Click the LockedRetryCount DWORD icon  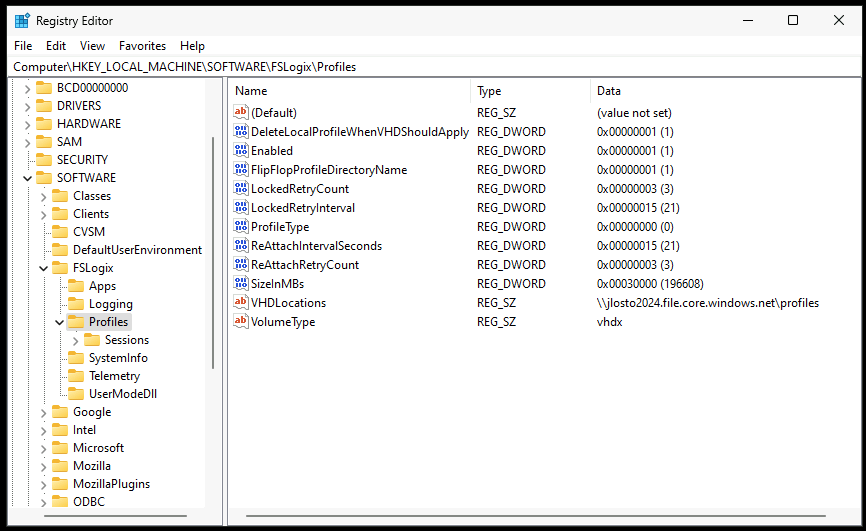[241, 188]
